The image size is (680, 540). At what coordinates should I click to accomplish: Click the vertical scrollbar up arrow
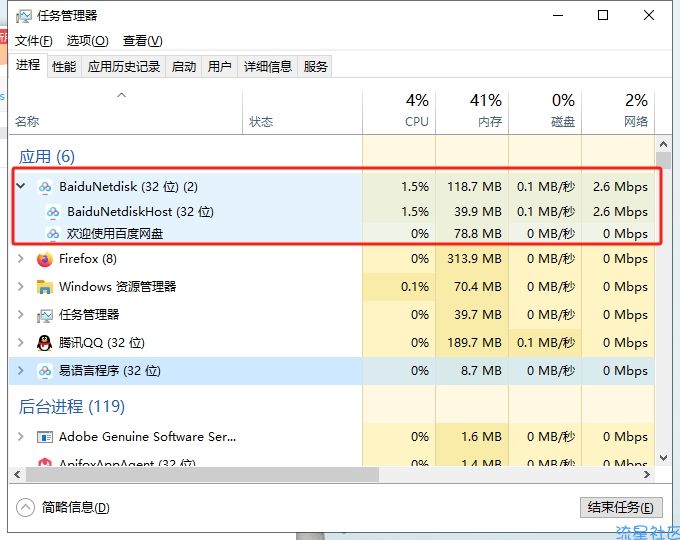pyautogui.click(x=663, y=144)
